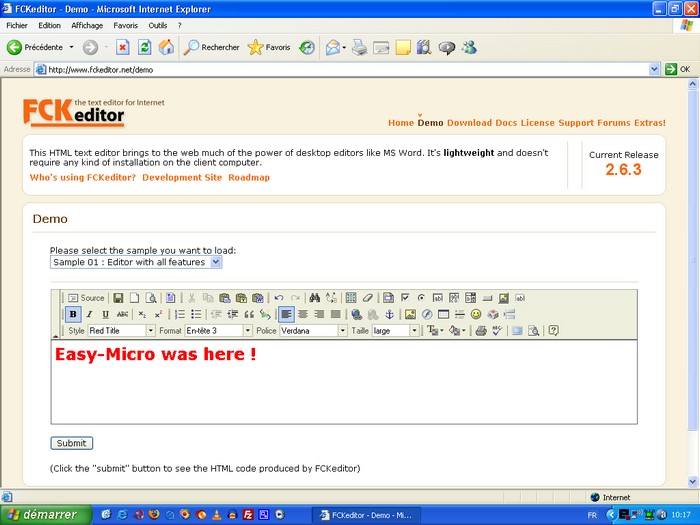Screen dimensions: 700x525
Task: Toggle bulleted list
Action: point(196,314)
